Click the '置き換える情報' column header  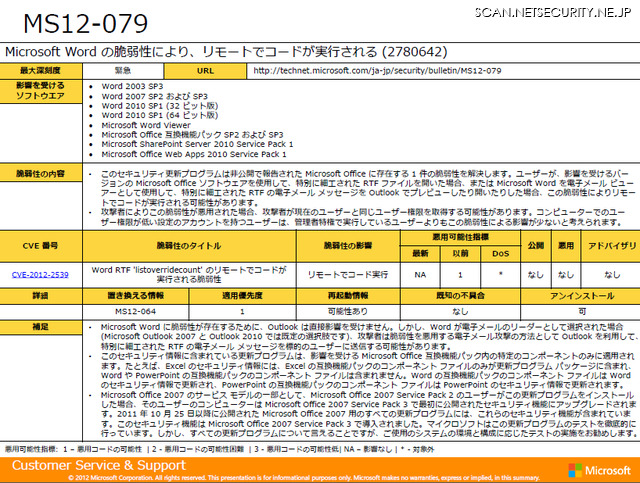pos(136,296)
